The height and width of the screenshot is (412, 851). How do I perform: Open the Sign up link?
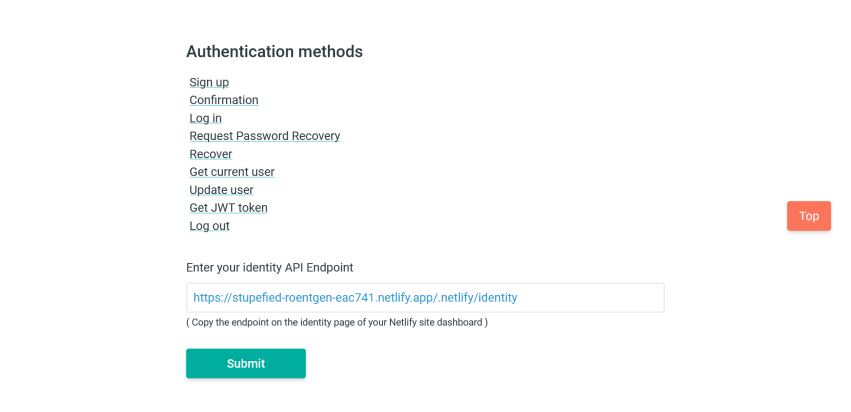tap(209, 82)
